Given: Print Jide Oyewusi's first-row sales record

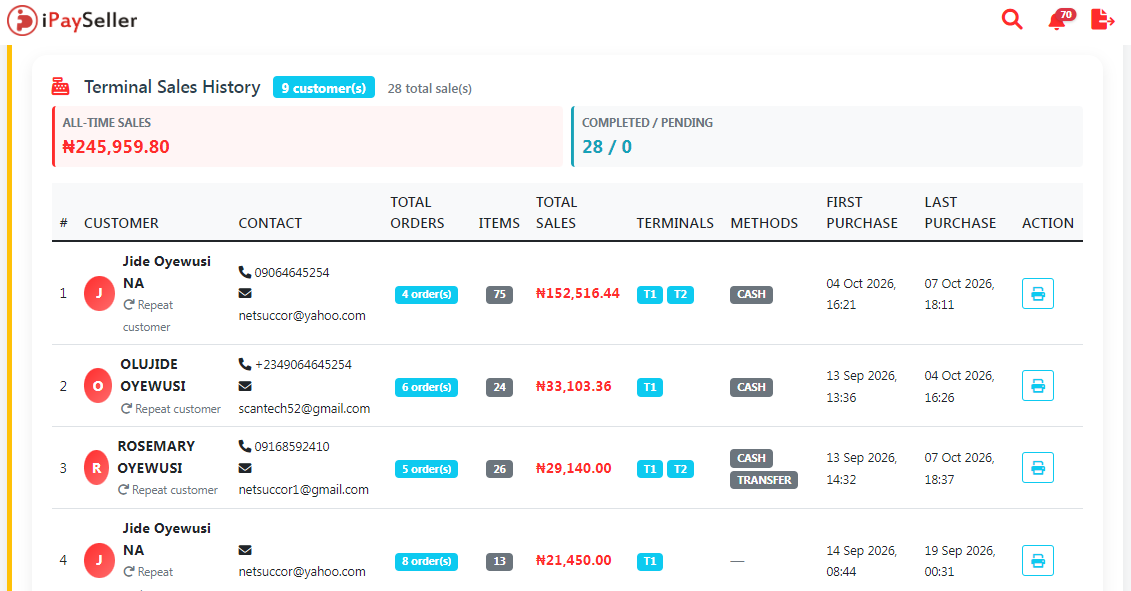Looking at the screenshot, I should tap(1037, 294).
